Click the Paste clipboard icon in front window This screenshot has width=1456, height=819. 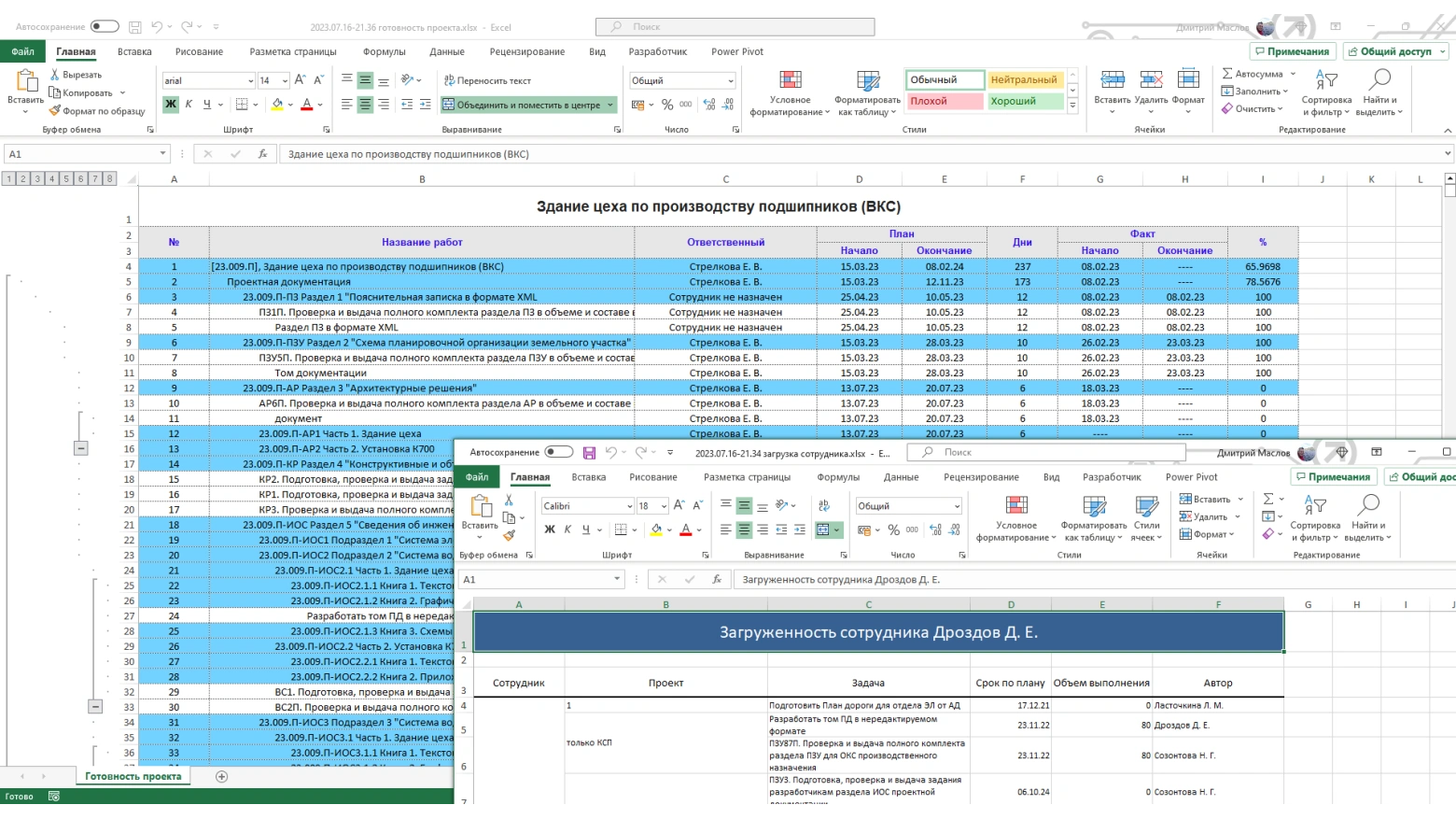[x=480, y=507]
